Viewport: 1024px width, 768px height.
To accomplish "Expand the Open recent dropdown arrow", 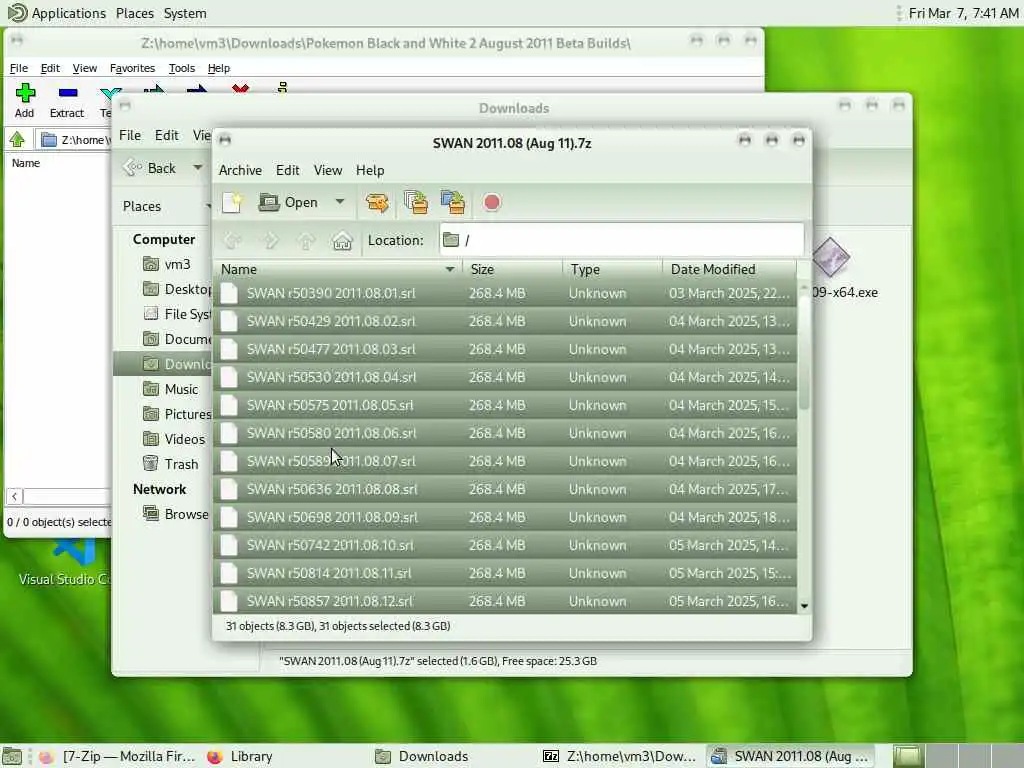I will [x=340, y=202].
